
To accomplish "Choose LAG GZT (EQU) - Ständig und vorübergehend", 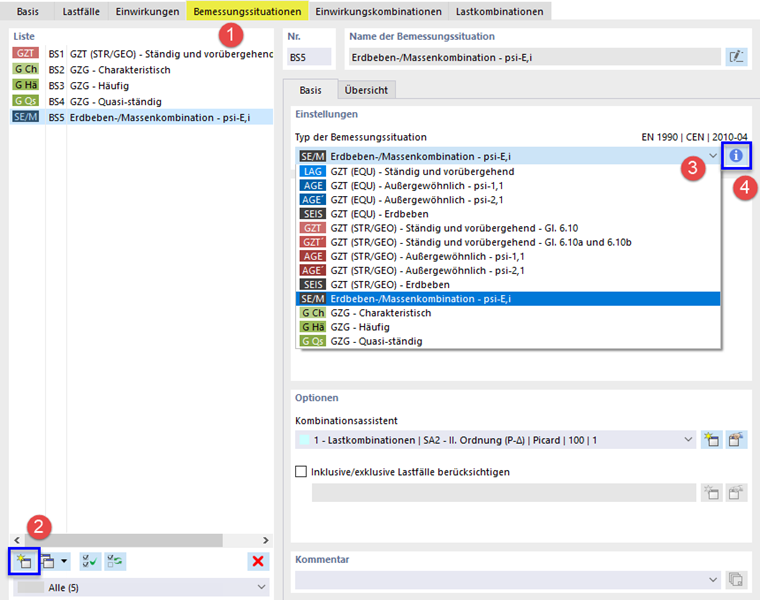I will [x=508, y=172].
